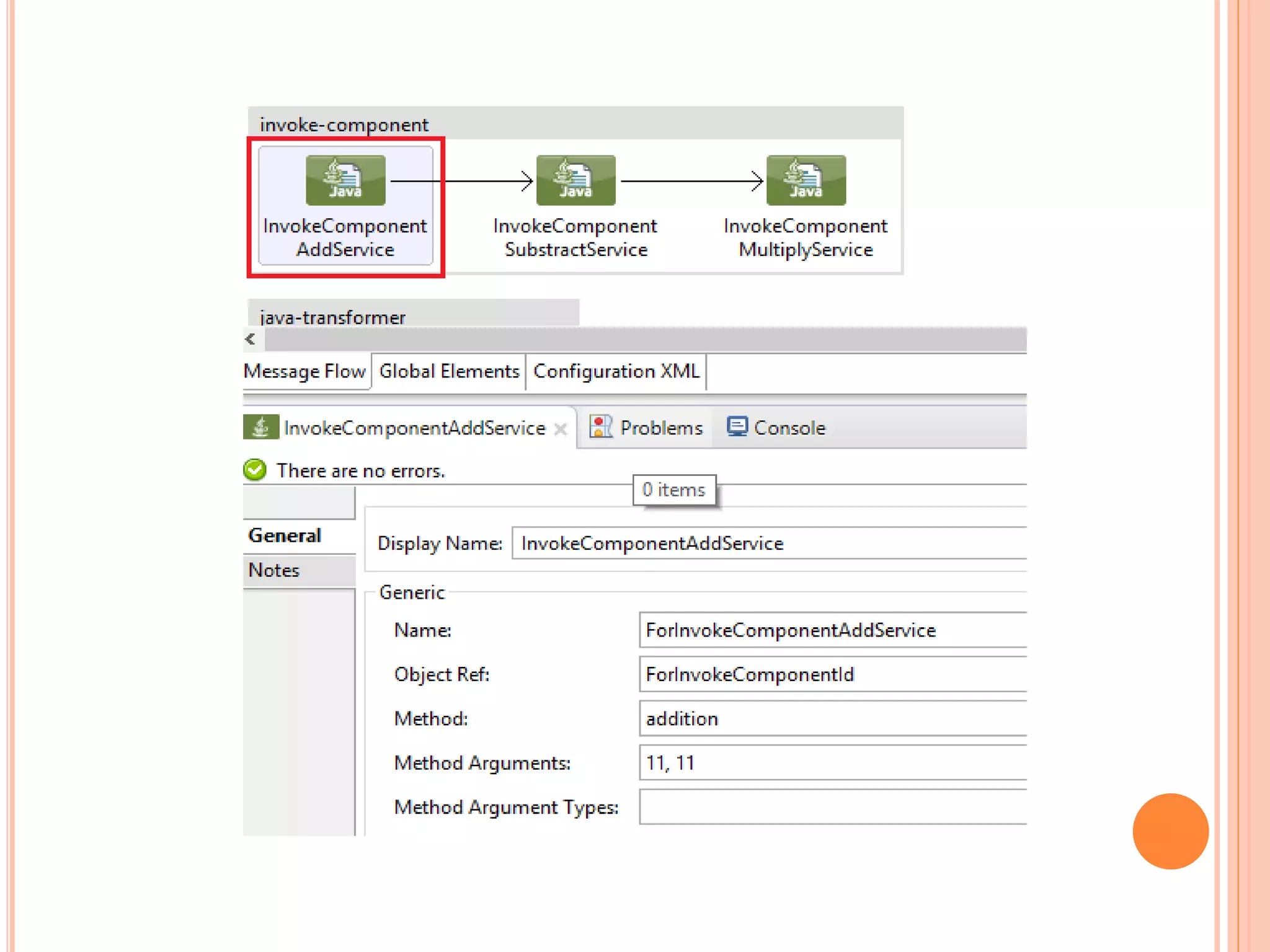Viewport: 1270px width, 952px height.
Task: Click the Console monitor icon
Action: 737,427
